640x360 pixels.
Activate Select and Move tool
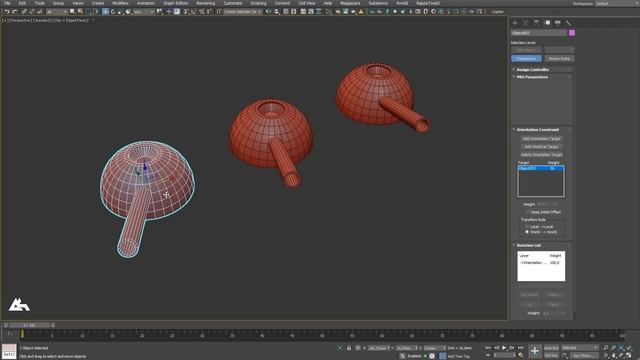click(105, 12)
